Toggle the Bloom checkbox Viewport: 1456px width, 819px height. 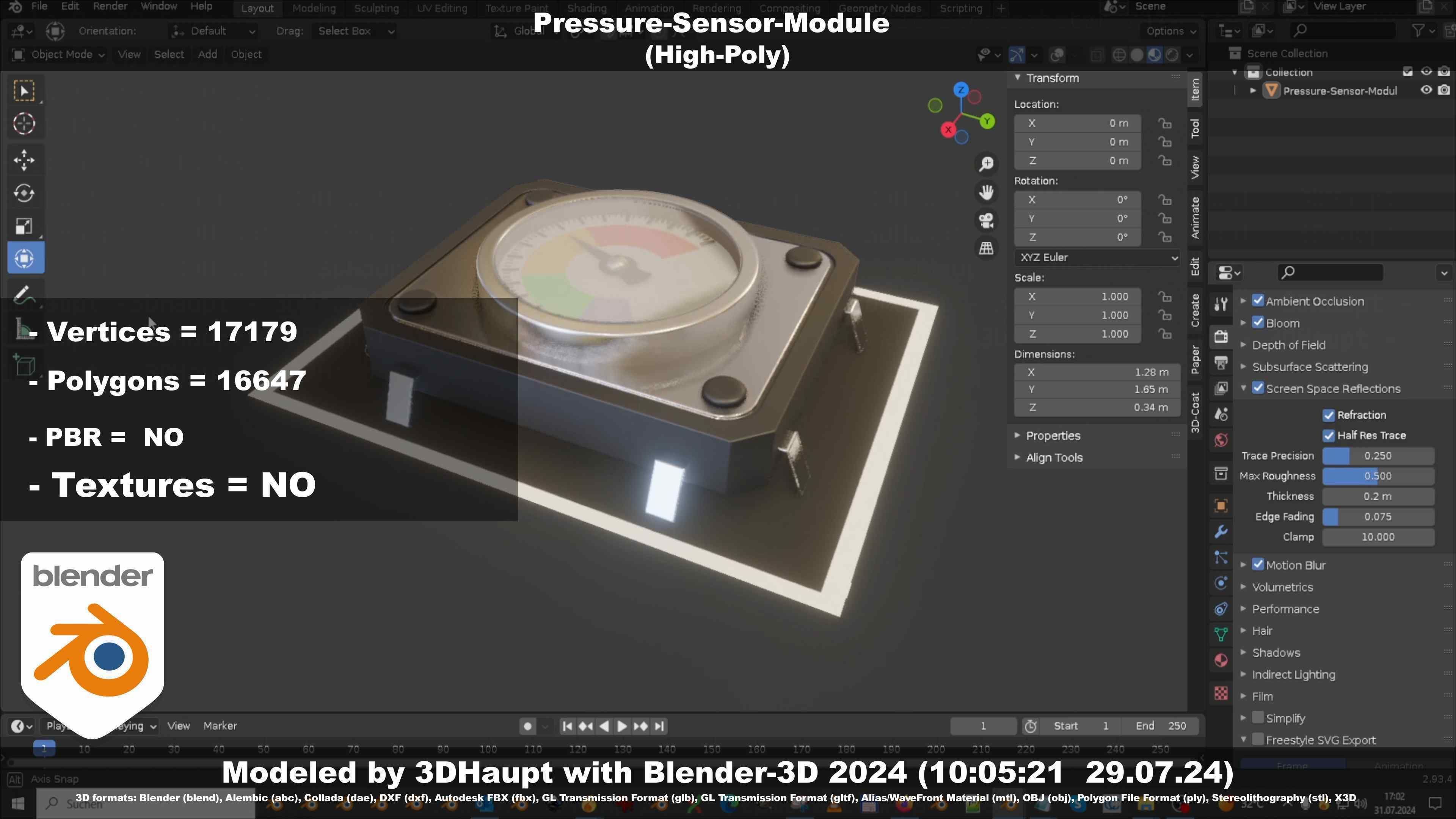pos(1258,323)
